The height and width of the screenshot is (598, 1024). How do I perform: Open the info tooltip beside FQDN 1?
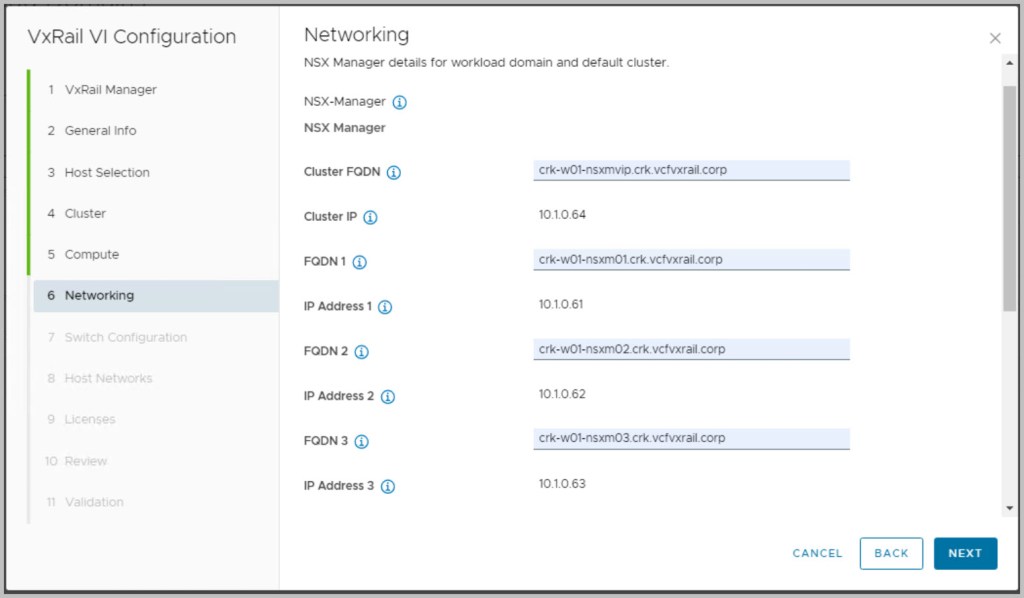click(360, 262)
